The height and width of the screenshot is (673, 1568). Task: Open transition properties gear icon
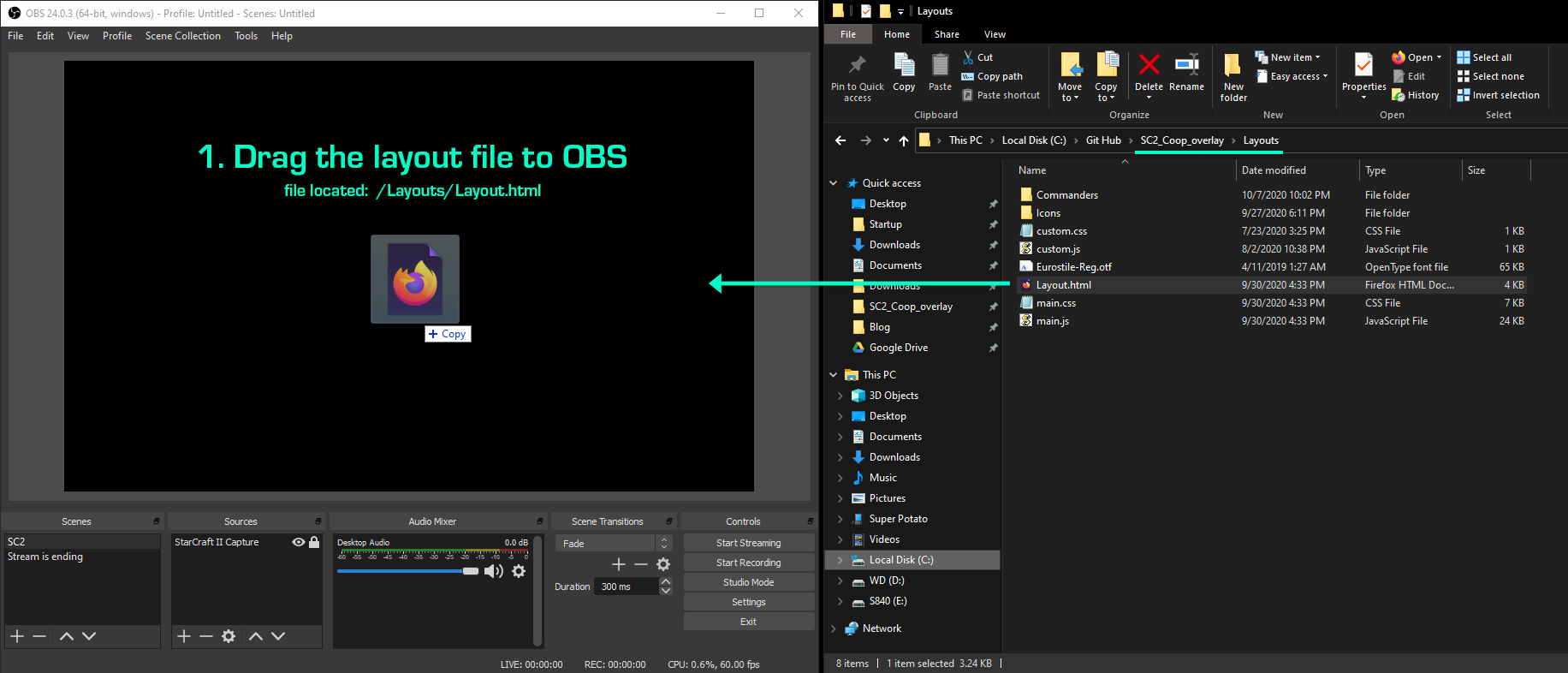click(663, 564)
